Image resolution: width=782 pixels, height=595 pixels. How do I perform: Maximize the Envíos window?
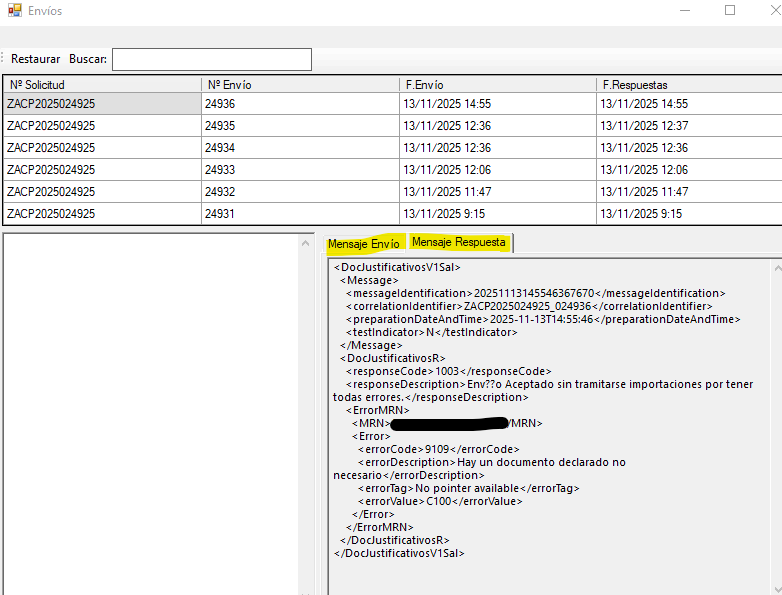click(x=730, y=11)
